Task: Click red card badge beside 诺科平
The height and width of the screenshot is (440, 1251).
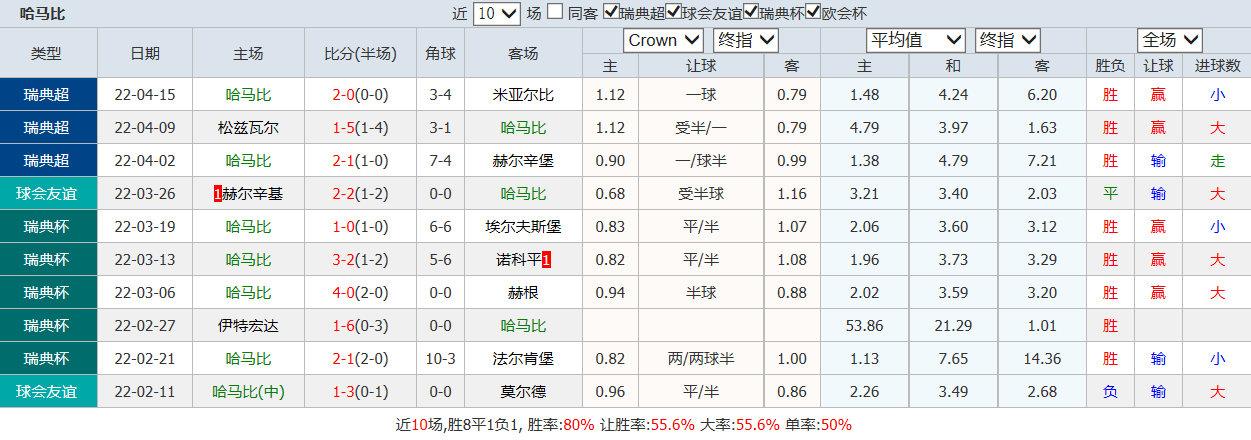Action: pyautogui.click(x=547, y=260)
